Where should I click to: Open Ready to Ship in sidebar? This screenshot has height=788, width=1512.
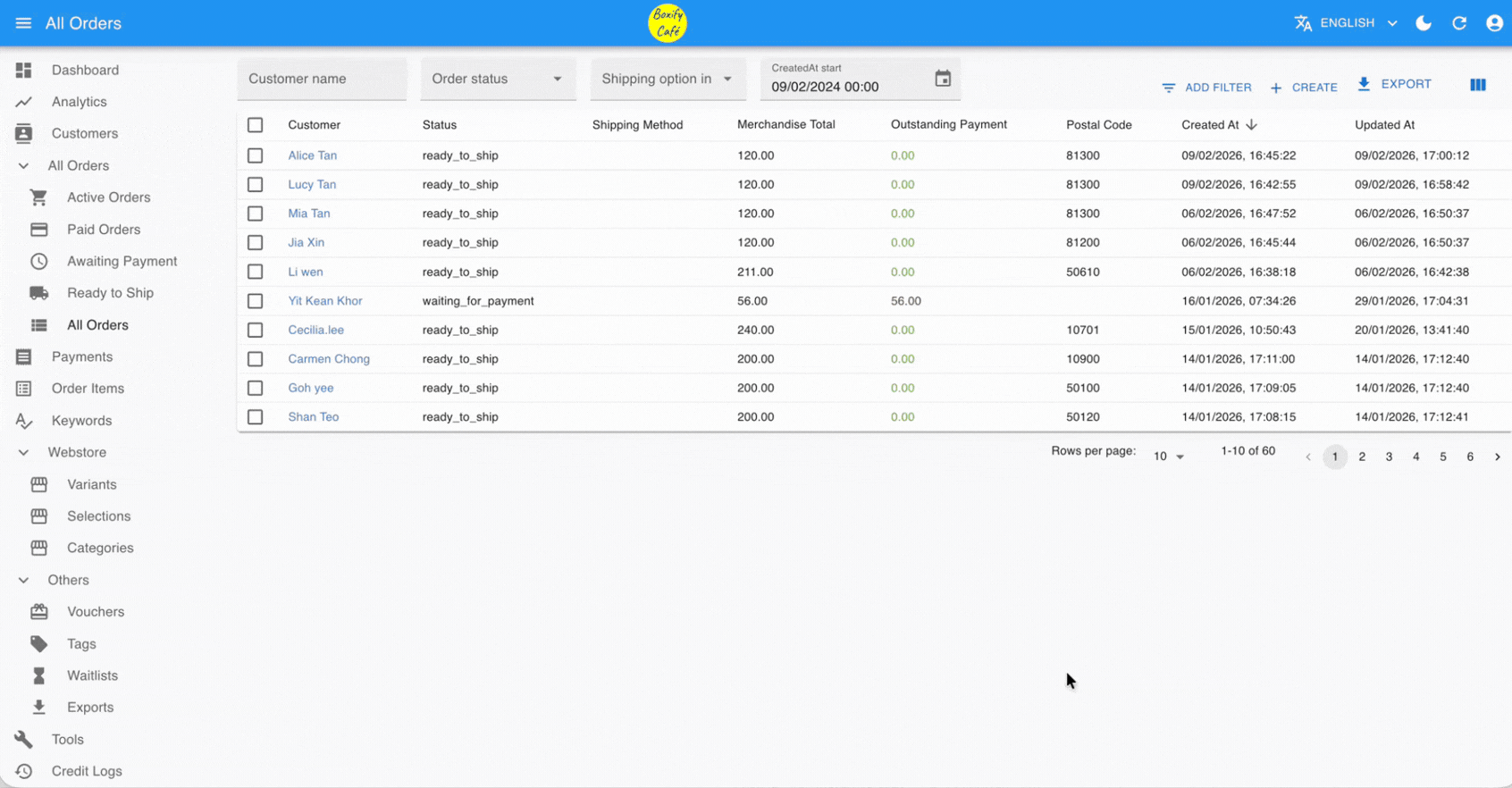coord(110,293)
